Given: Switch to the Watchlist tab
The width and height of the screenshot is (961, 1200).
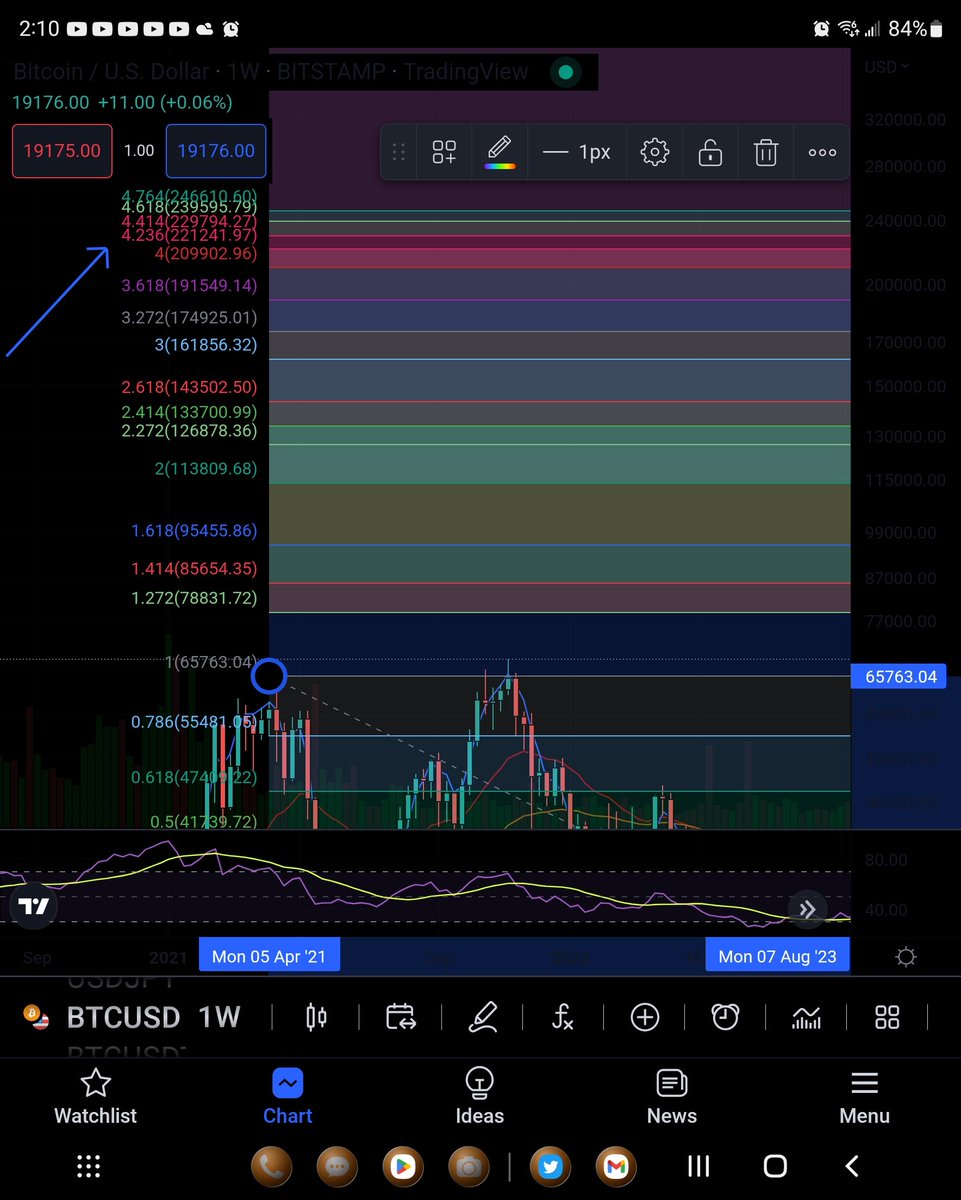Looking at the screenshot, I should coord(96,1097).
